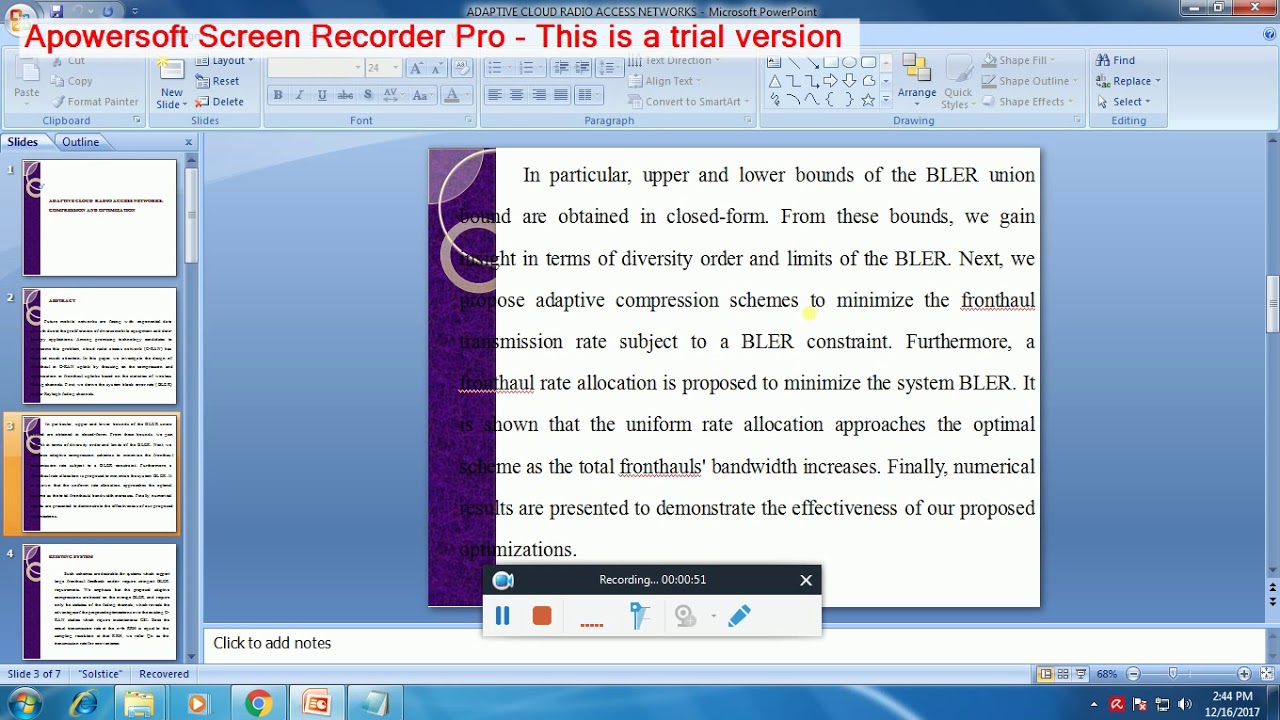This screenshot has height=720, width=1280.
Task: Click the Bullets list icon
Action: (497, 67)
